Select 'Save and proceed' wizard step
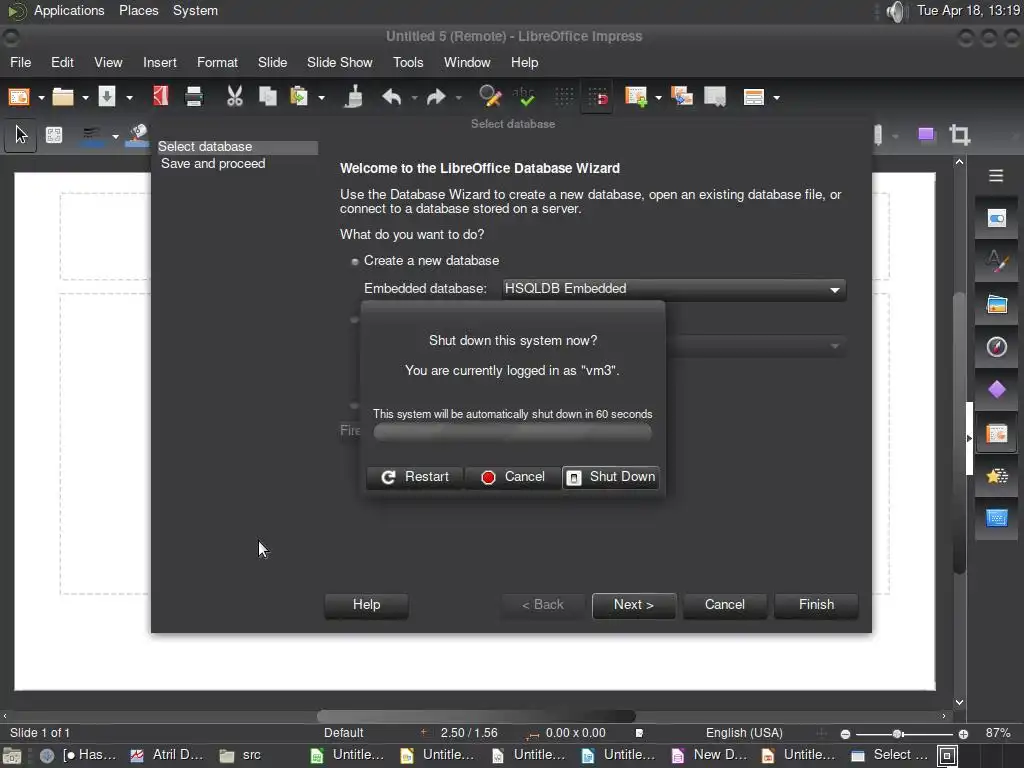Image resolution: width=1024 pixels, height=768 pixels. coord(213,164)
